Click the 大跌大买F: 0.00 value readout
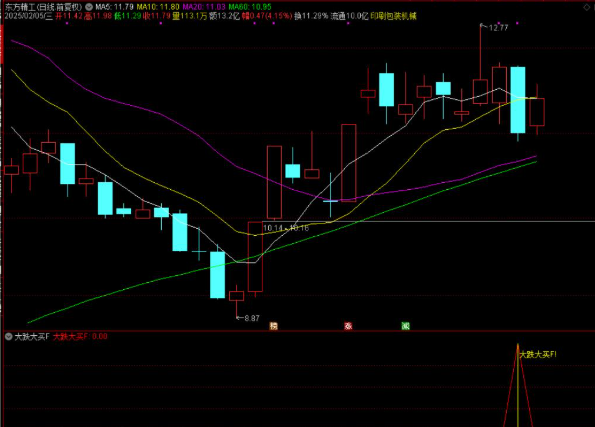The height and width of the screenshot is (427, 595). click(80, 336)
